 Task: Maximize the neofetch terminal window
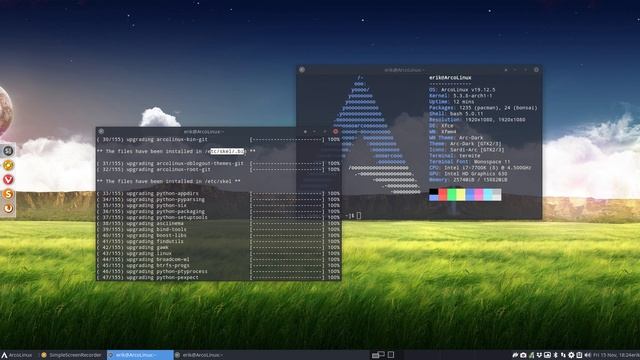(x=525, y=70)
